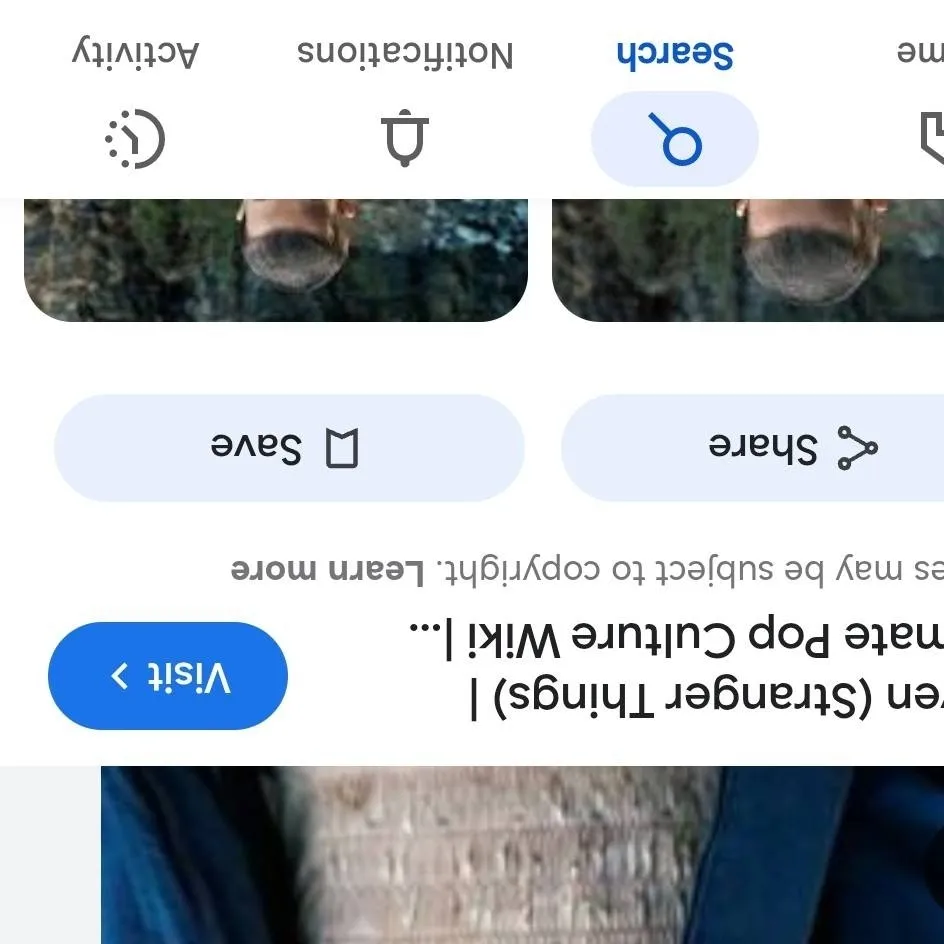Select the Search magnifier icon

(x=674, y=138)
